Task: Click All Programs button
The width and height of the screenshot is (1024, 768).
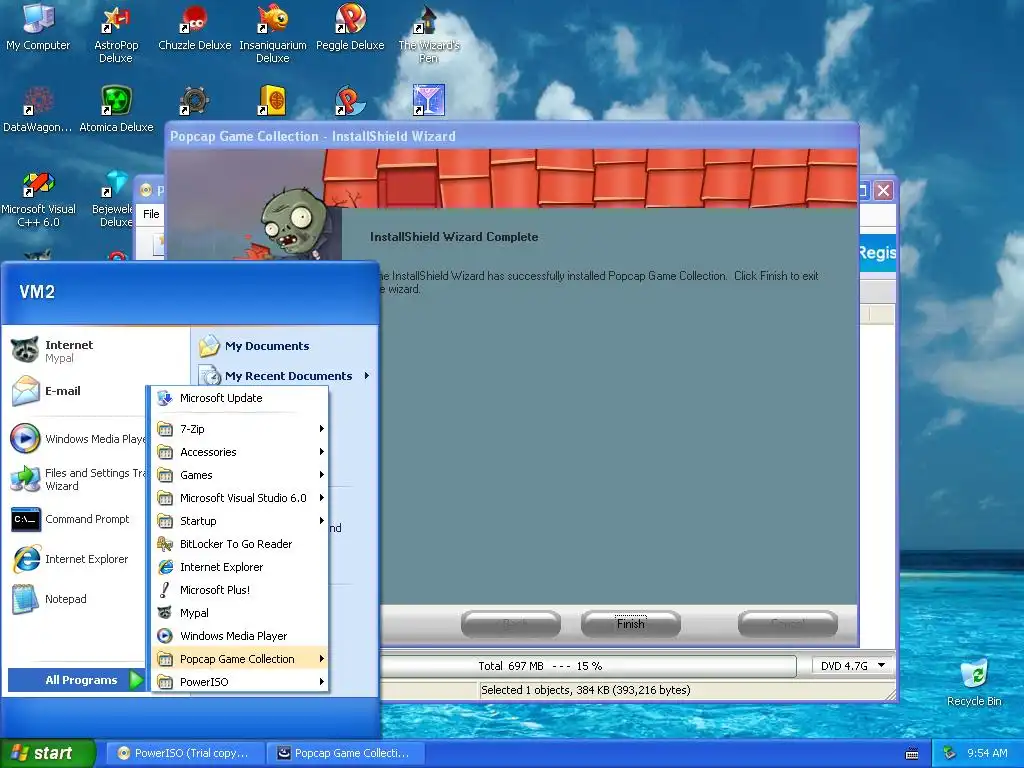Action: (76, 680)
